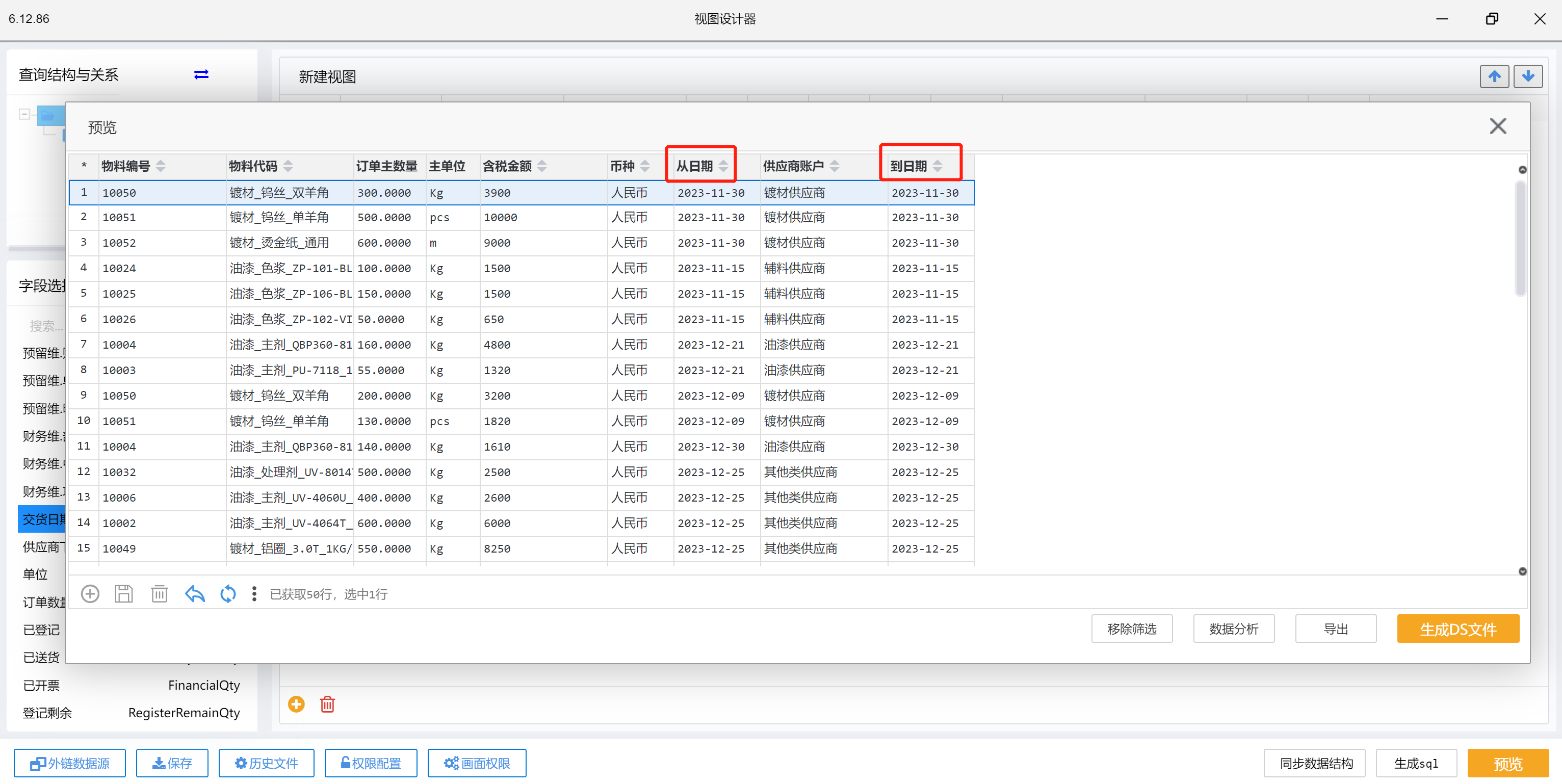Select 登记剩余 RegisterRemainQty field

click(131, 713)
